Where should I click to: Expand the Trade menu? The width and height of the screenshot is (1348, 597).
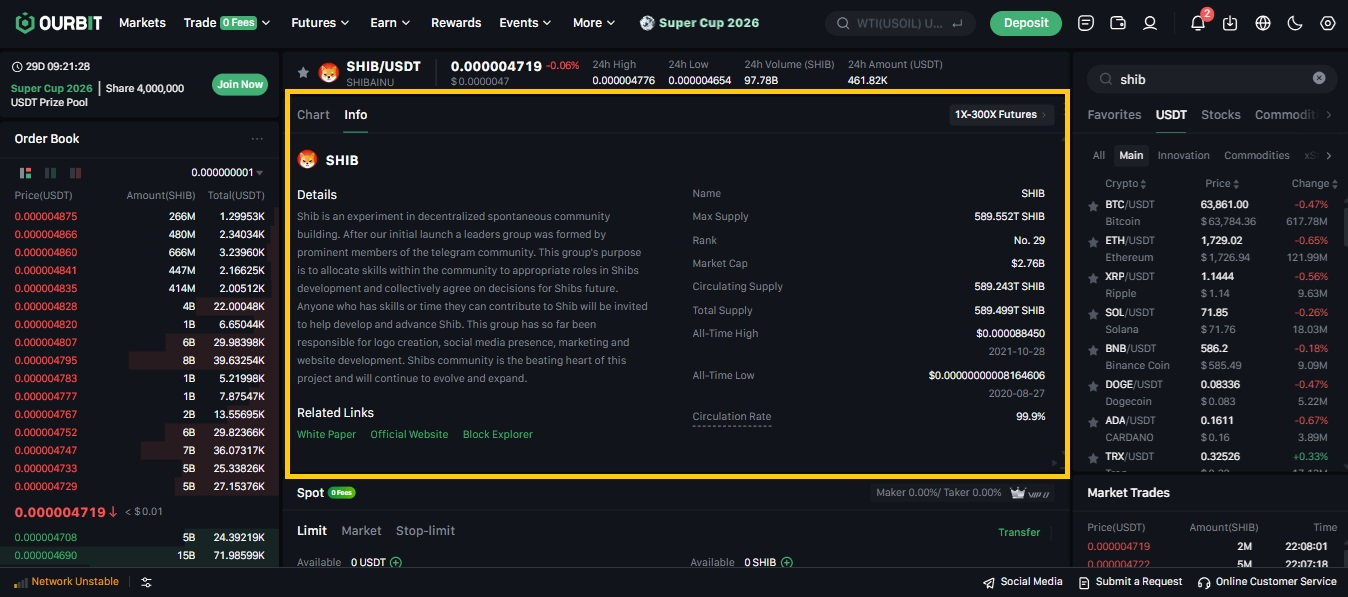pos(227,22)
